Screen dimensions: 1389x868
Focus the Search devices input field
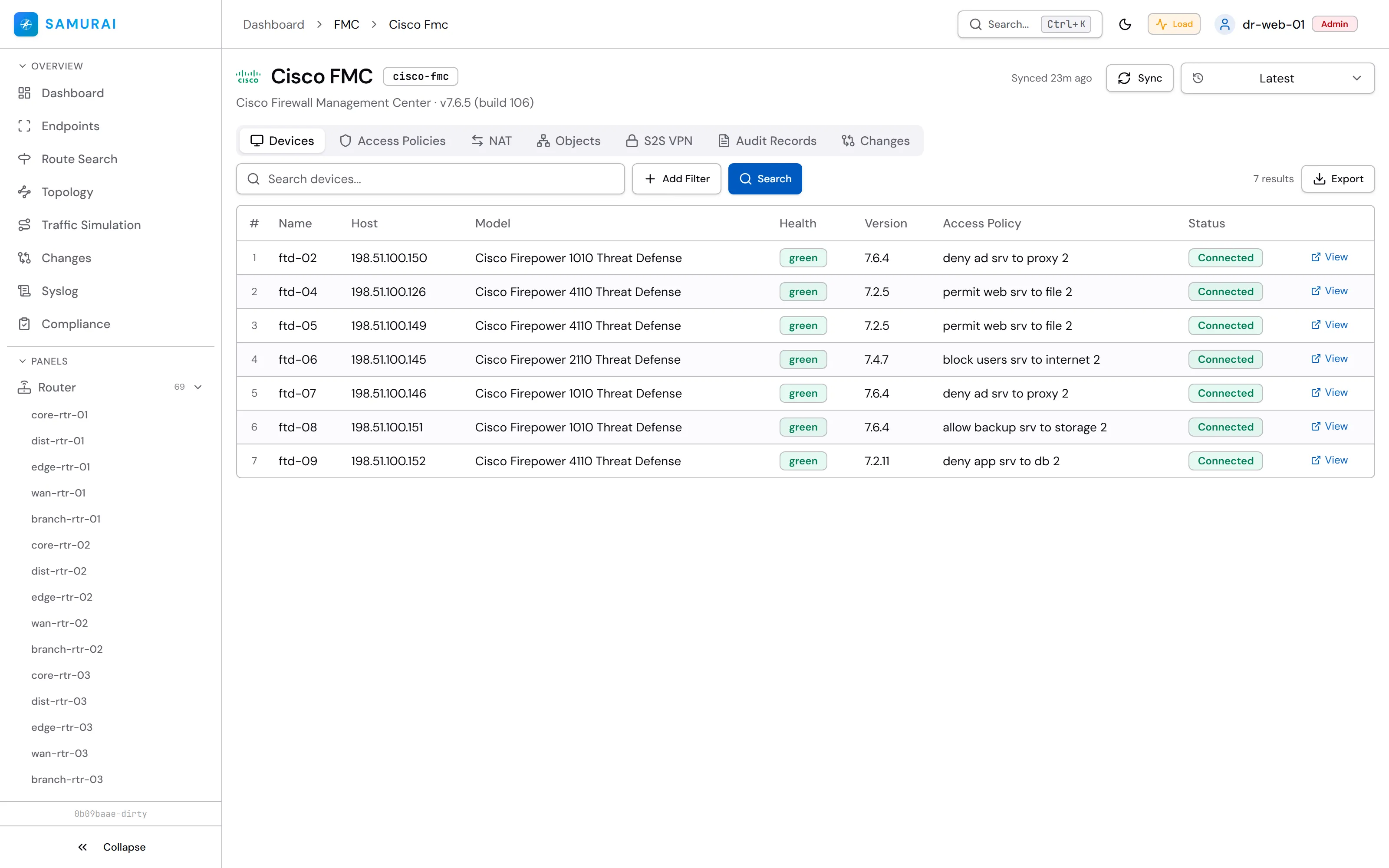[431, 179]
